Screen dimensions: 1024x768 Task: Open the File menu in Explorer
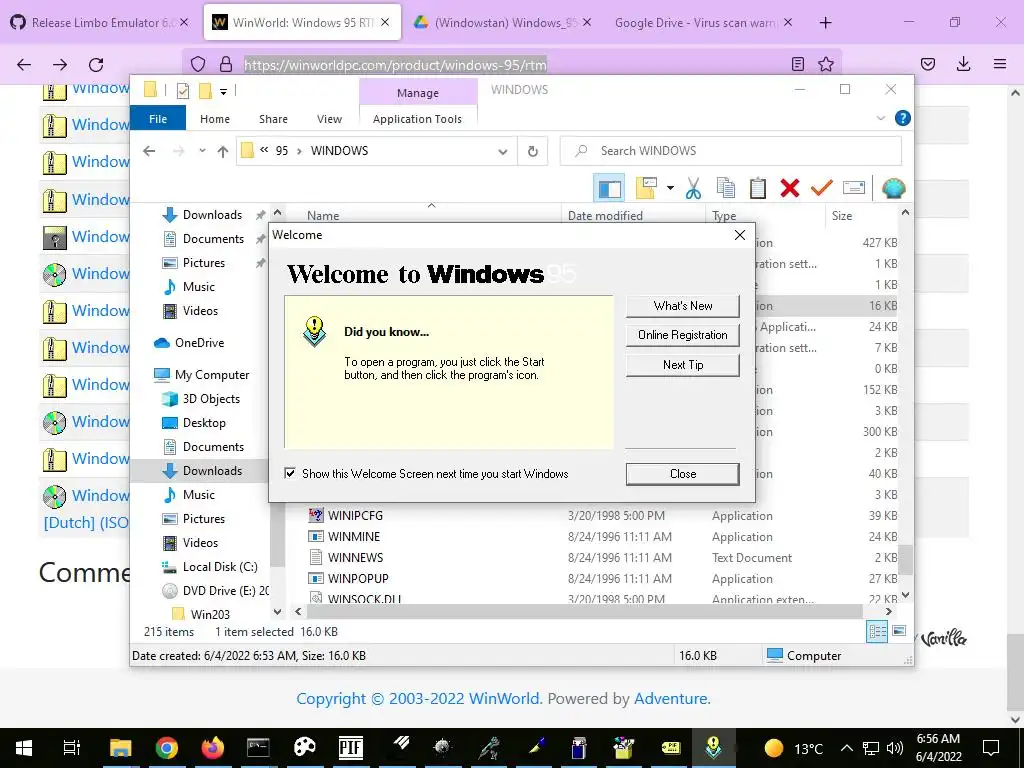click(158, 119)
